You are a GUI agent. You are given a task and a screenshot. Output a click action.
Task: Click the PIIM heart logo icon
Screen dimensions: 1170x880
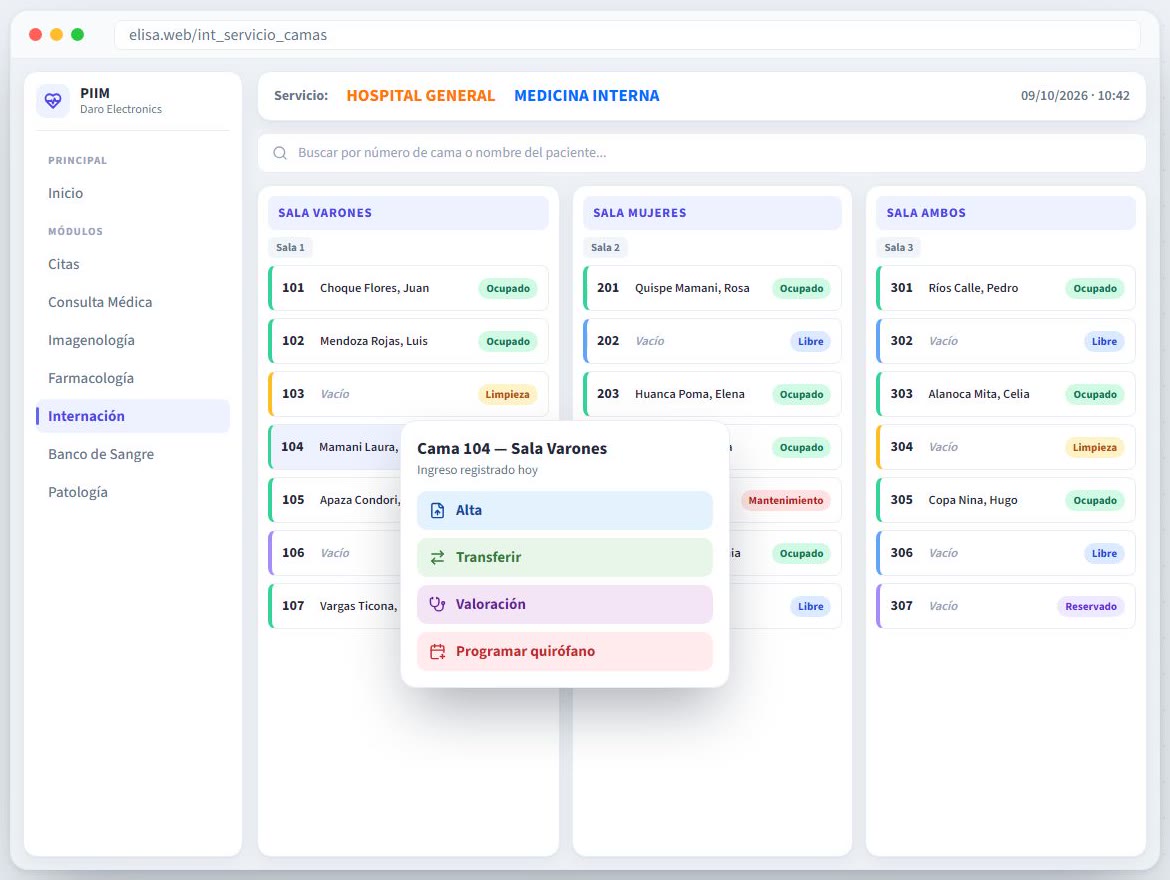pos(53,100)
